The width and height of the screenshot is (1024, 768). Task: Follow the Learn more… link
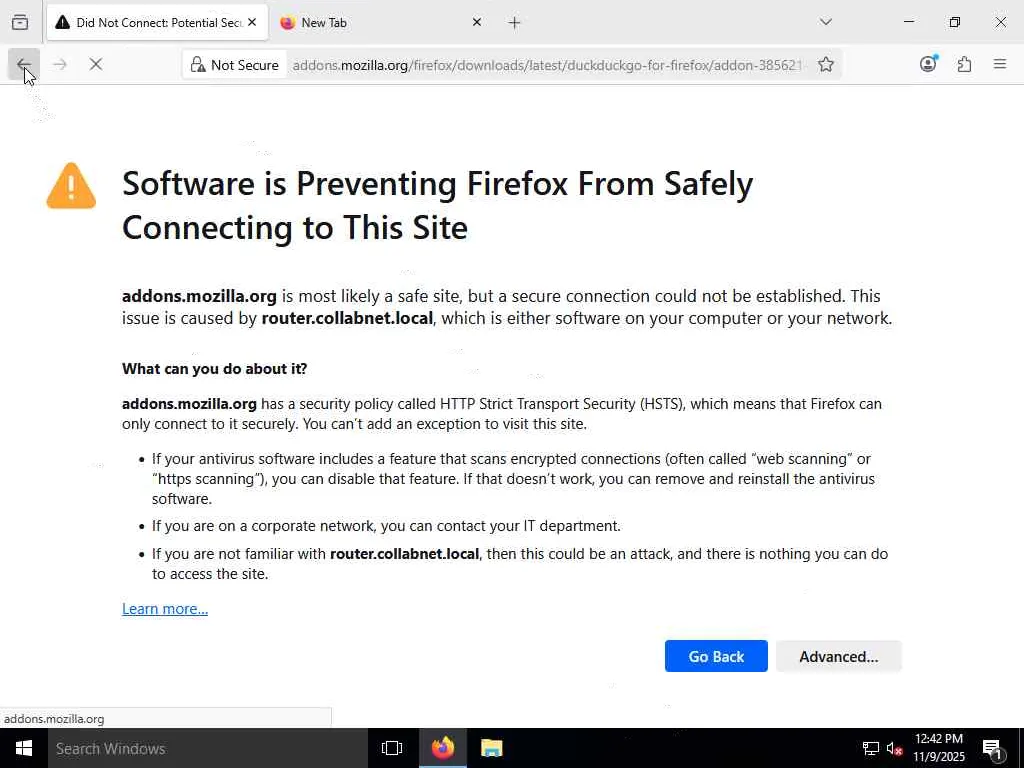(165, 609)
